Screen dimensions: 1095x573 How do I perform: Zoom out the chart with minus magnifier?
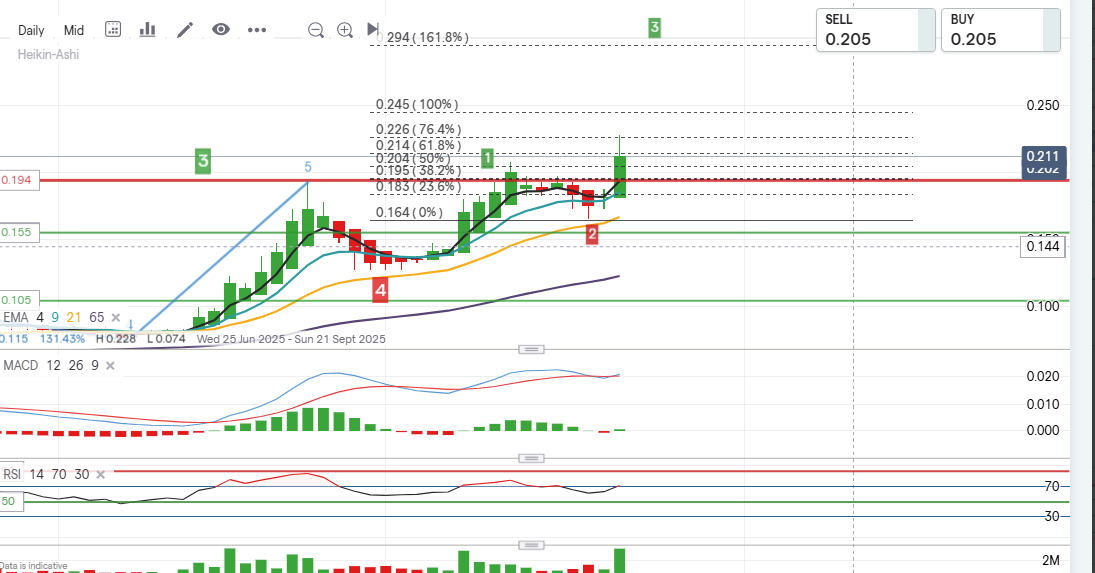pyautogui.click(x=316, y=30)
